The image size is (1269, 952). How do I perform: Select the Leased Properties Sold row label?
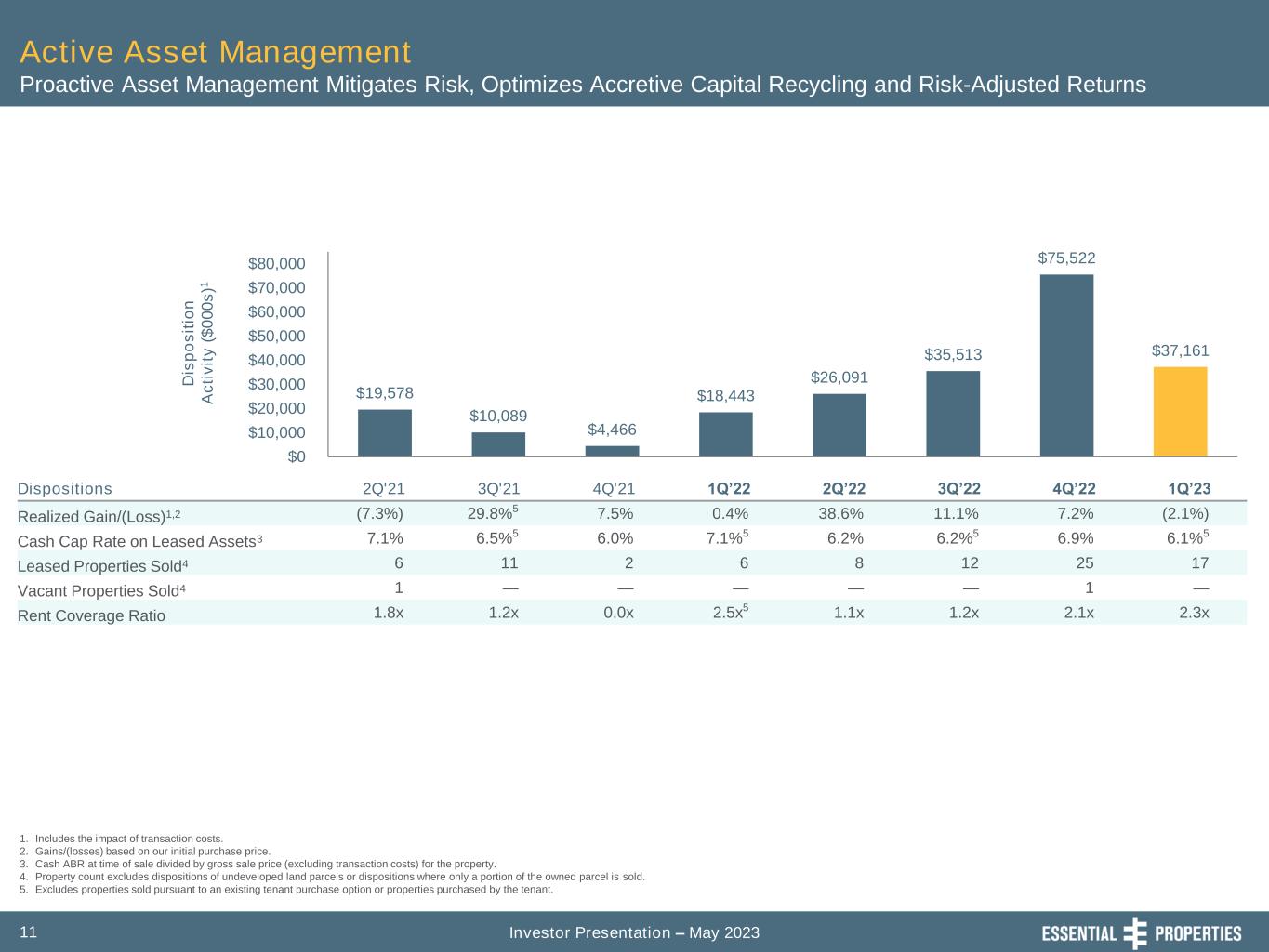click(x=102, y=565)
